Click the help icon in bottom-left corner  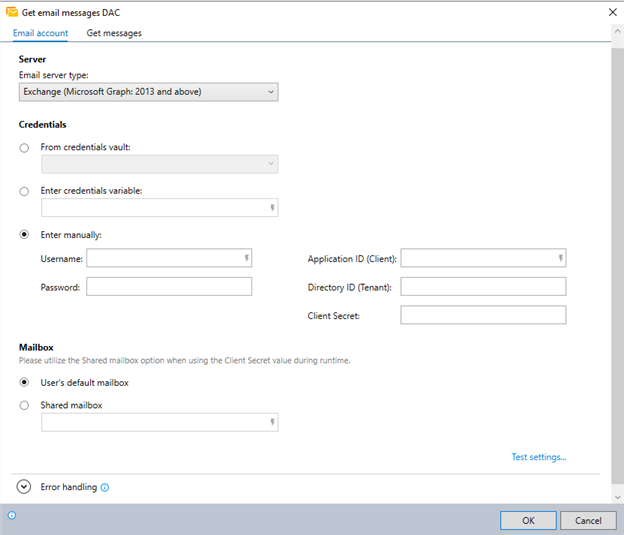pyautogui.click(x=11, y=516)
